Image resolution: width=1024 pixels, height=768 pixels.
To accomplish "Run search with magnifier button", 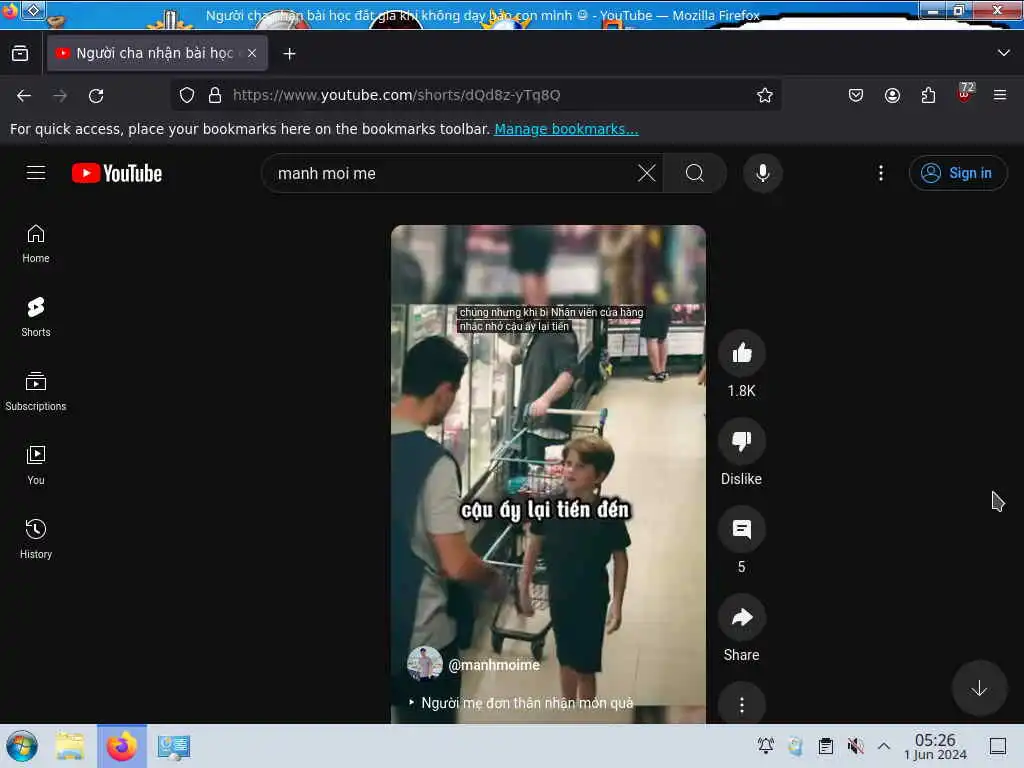I will (x=695, y=173).
